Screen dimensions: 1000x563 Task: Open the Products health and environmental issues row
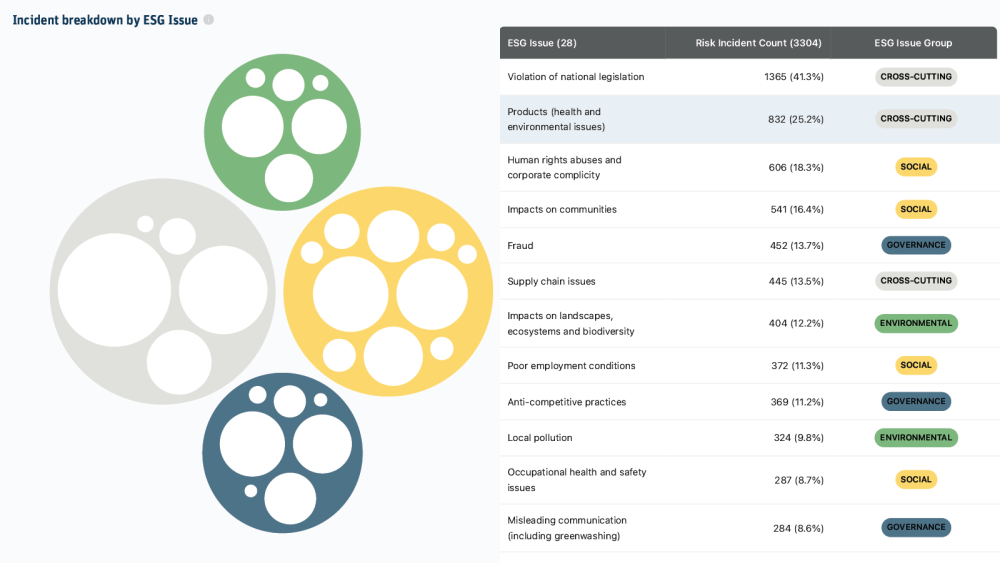[554, 119]
